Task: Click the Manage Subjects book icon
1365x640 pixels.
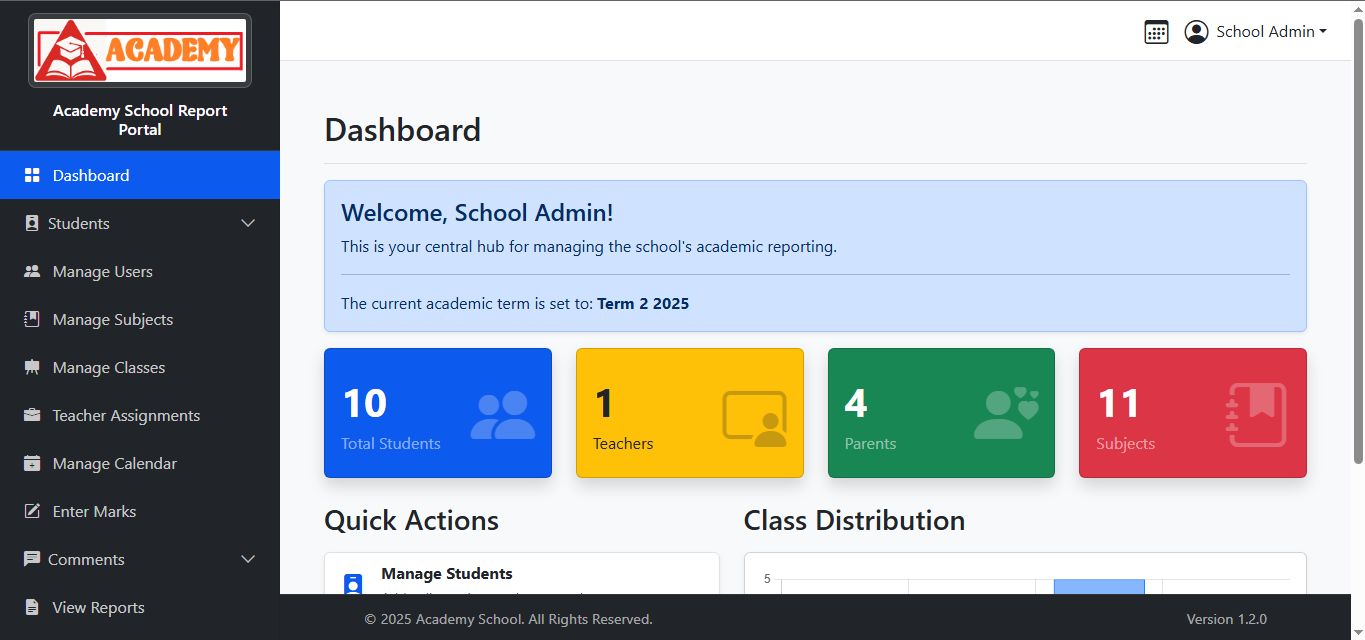Action: [x=32, y=319]
